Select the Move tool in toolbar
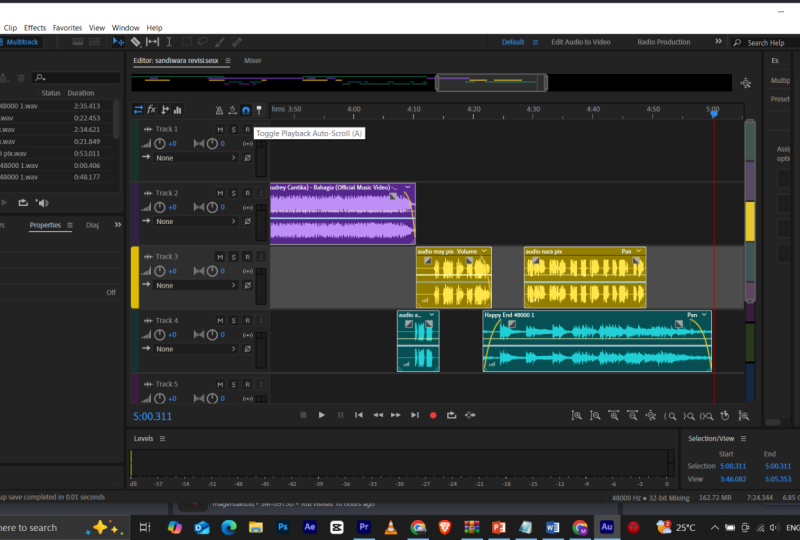The image size is (800, 540). pyautogui.click(x=118, y=42)
